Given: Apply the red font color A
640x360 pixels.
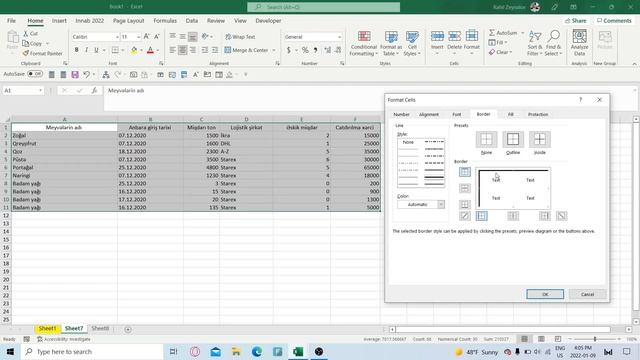Looking at the screenshot, I should [150, 50].
